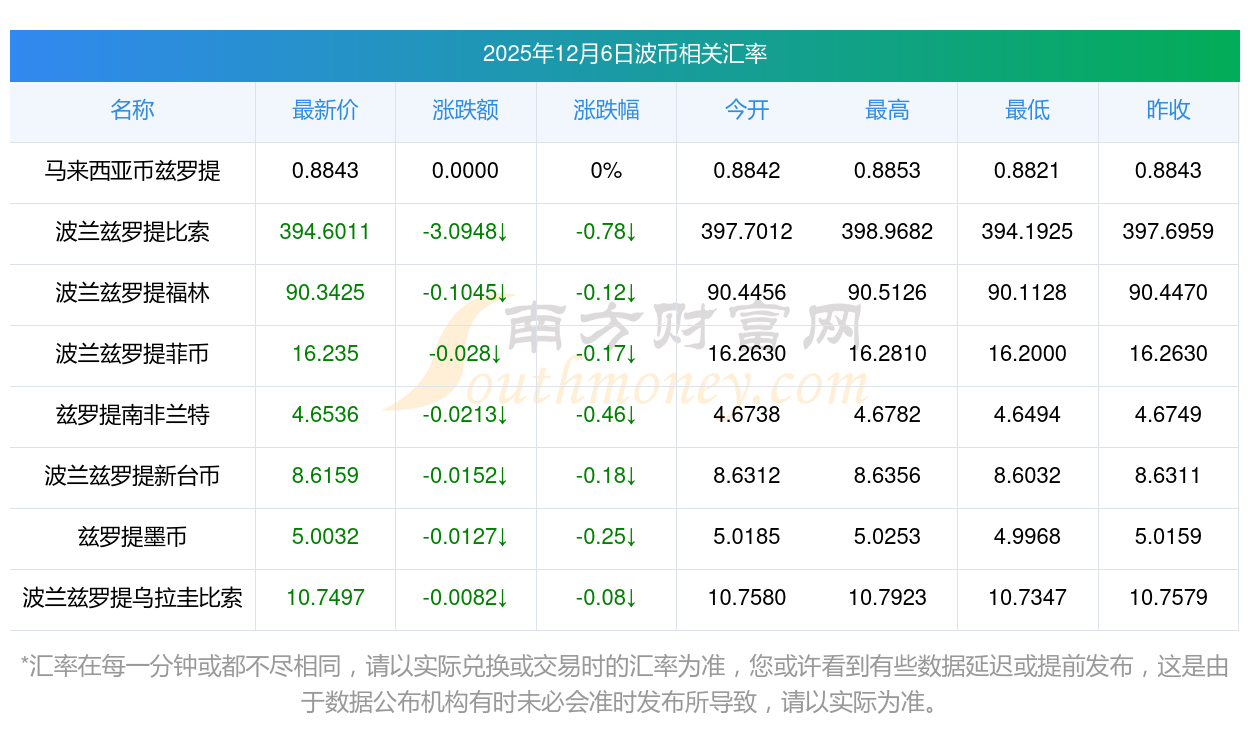Screen dimensions: 1250x733
Task: Click the change percent -0.46↓
Action: pyautogui.click(x=606, y=415)
